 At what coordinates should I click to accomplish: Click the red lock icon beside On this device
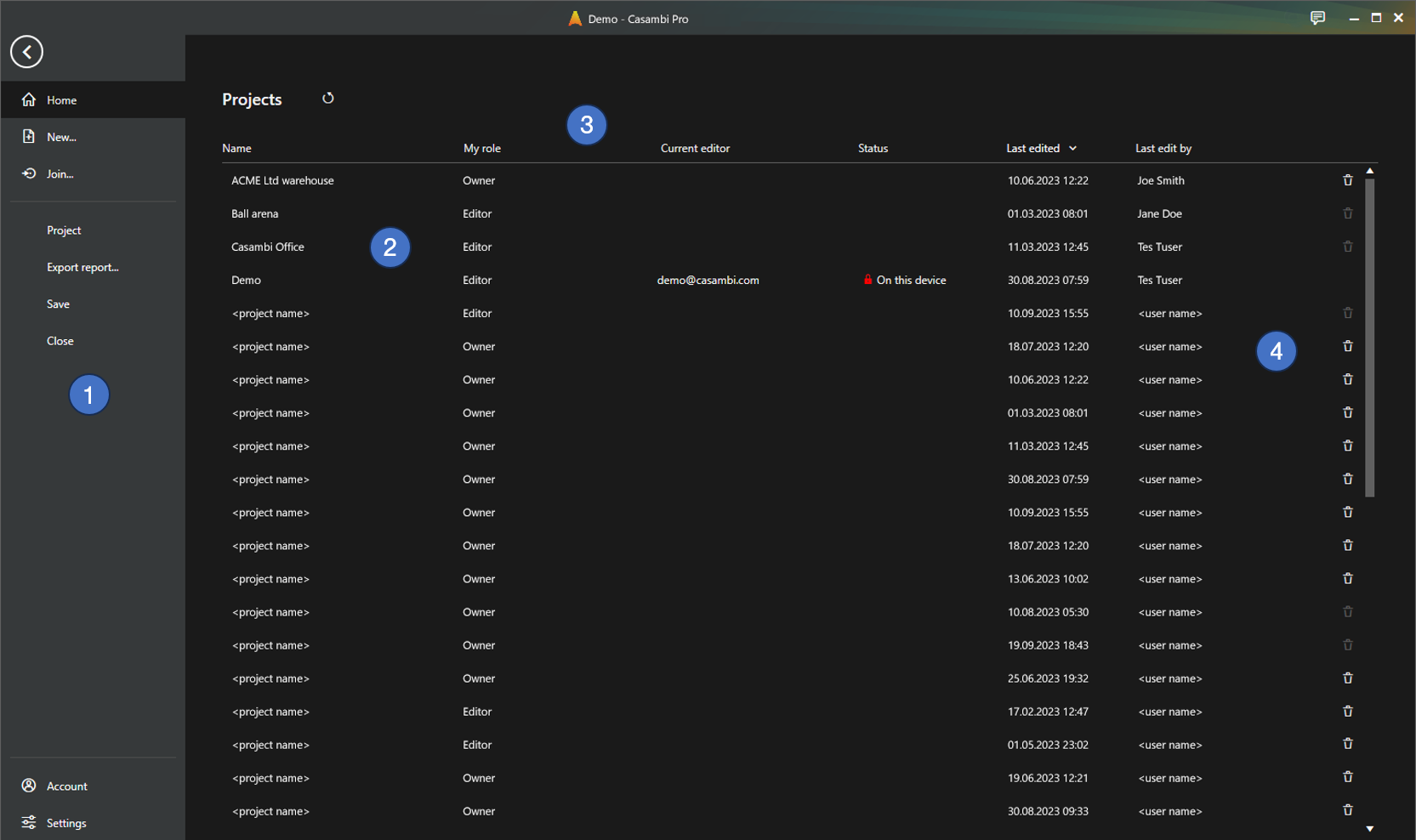(x=868, y=279)
